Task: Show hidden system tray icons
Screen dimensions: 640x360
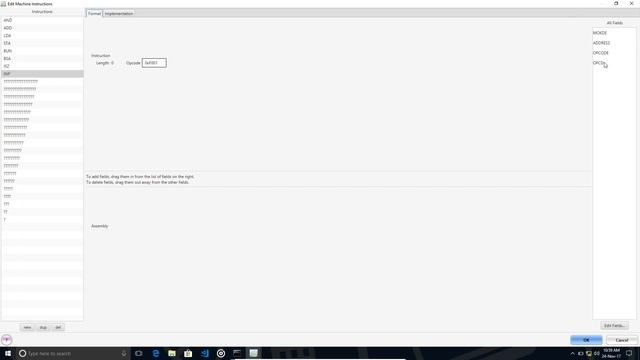Action: (x=572, y=353)
